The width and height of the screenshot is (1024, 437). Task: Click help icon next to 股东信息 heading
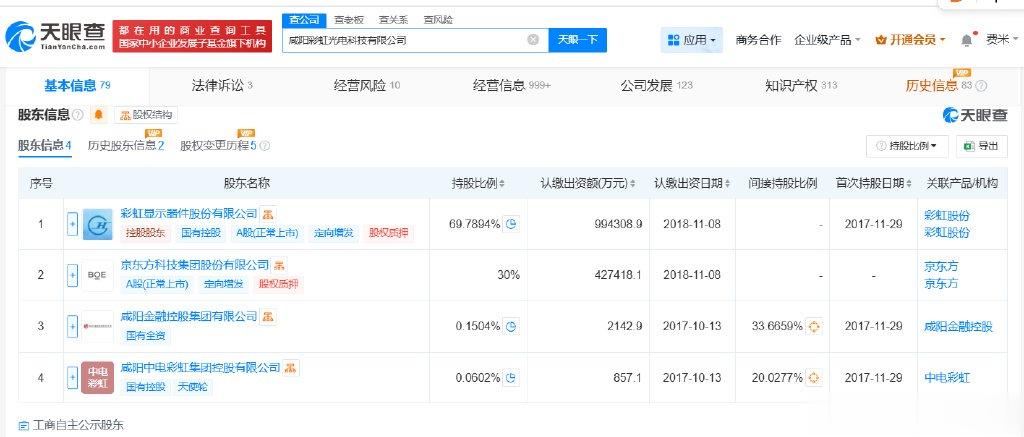(x=78, y=115)
